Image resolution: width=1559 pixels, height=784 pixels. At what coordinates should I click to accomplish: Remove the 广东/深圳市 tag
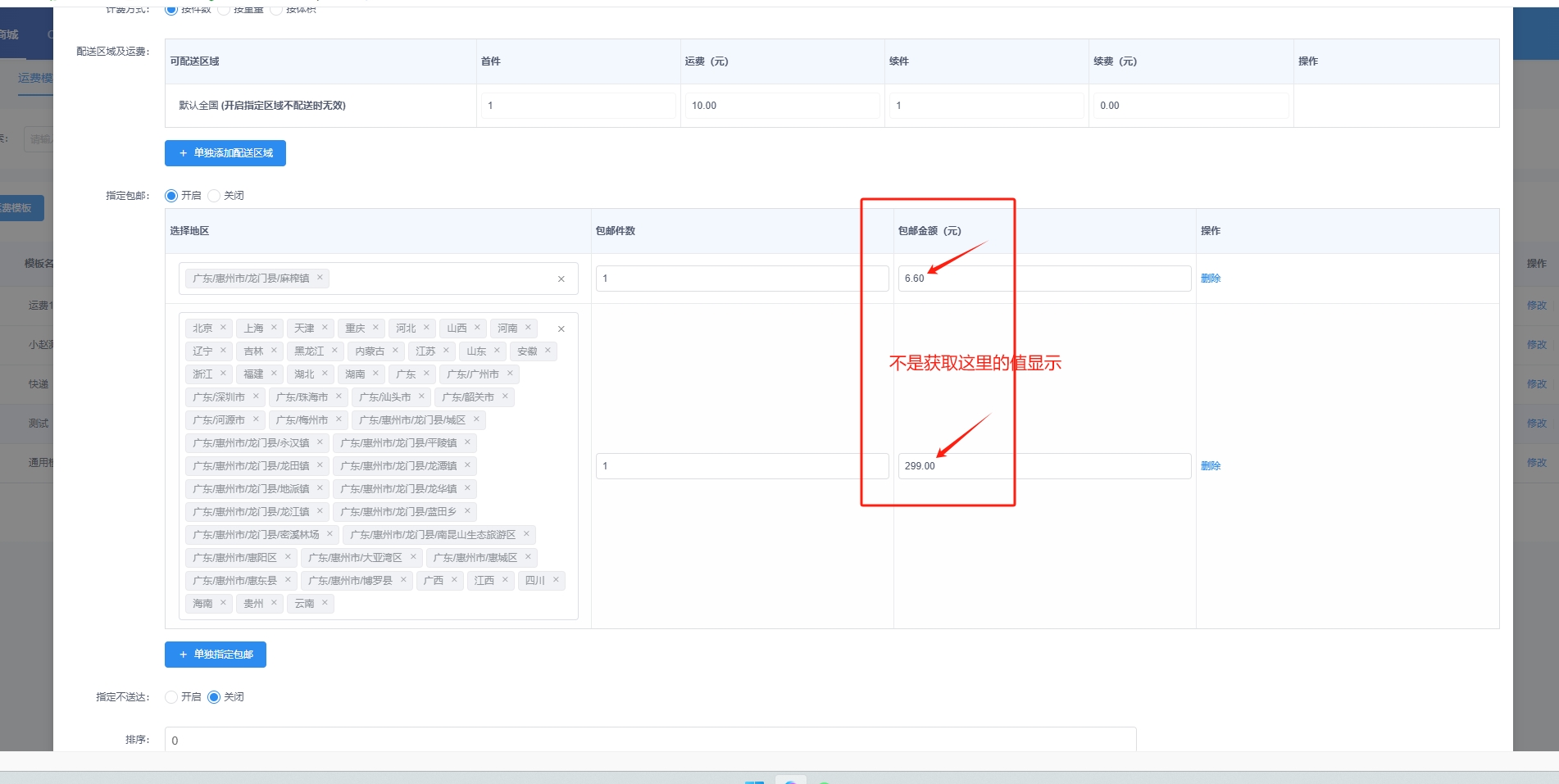click(256, 397)
